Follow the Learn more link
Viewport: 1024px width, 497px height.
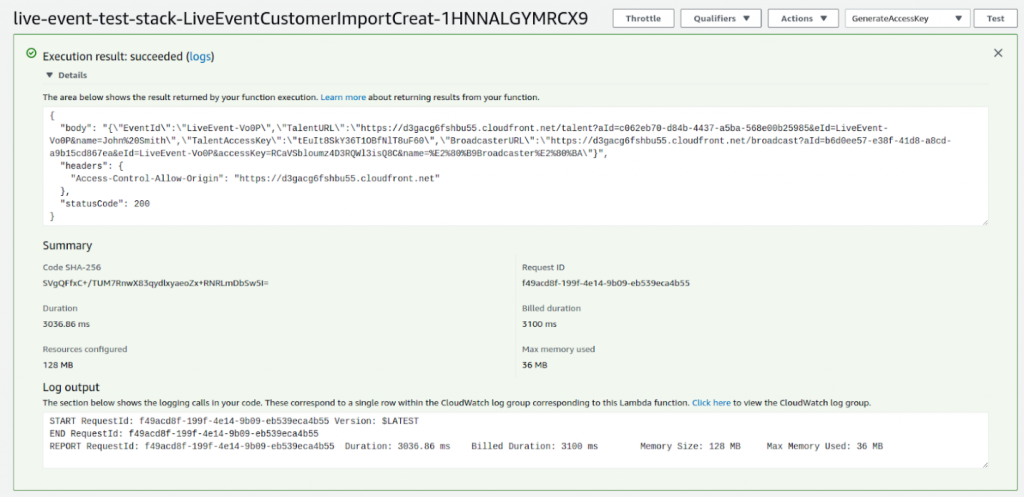tap(343, 97)
